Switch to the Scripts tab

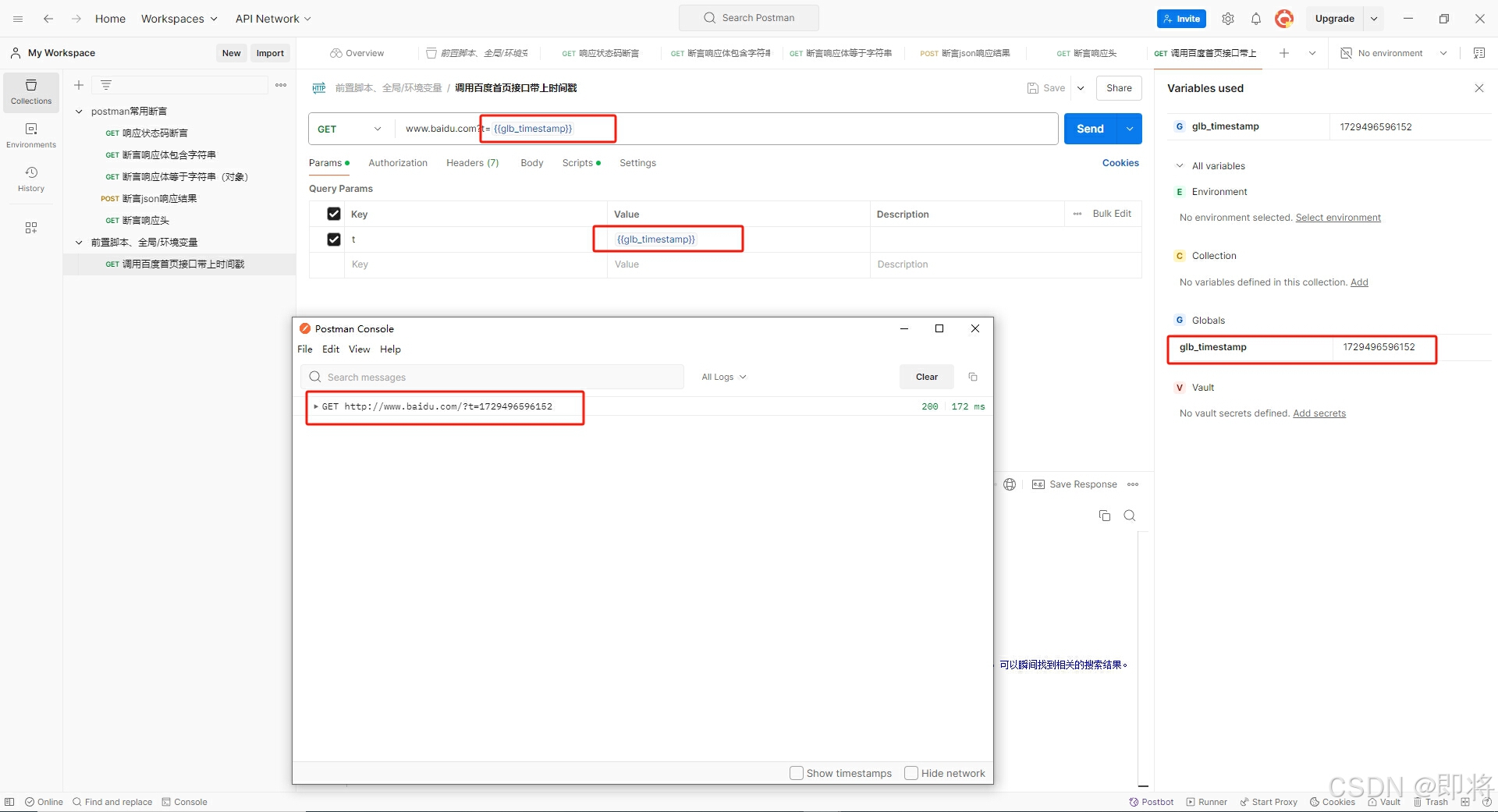(x=581, y=163)
